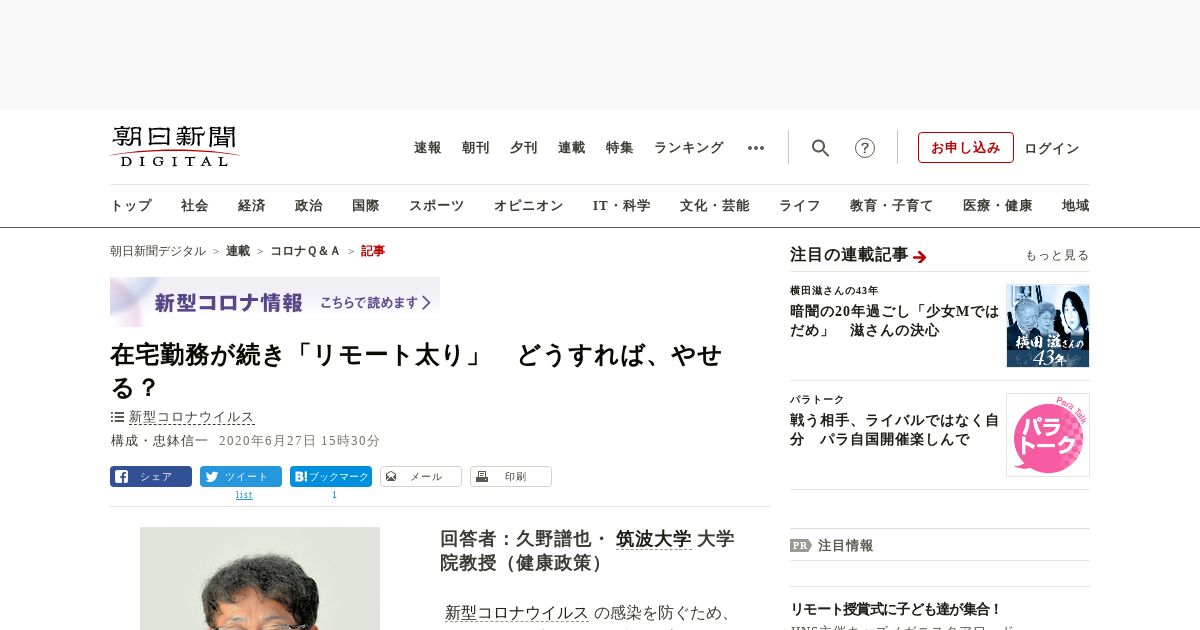
Task: Click the byline date 2020年6月27日 15時30分
Action: coord(299,441)
